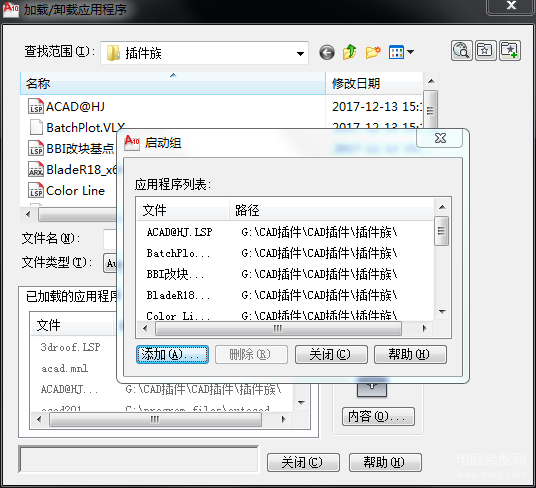Image resolution: width=536 pixels, height=488 pixels.
Task: Click the 已加载的应用程序 tab
Action: (72, 297)
